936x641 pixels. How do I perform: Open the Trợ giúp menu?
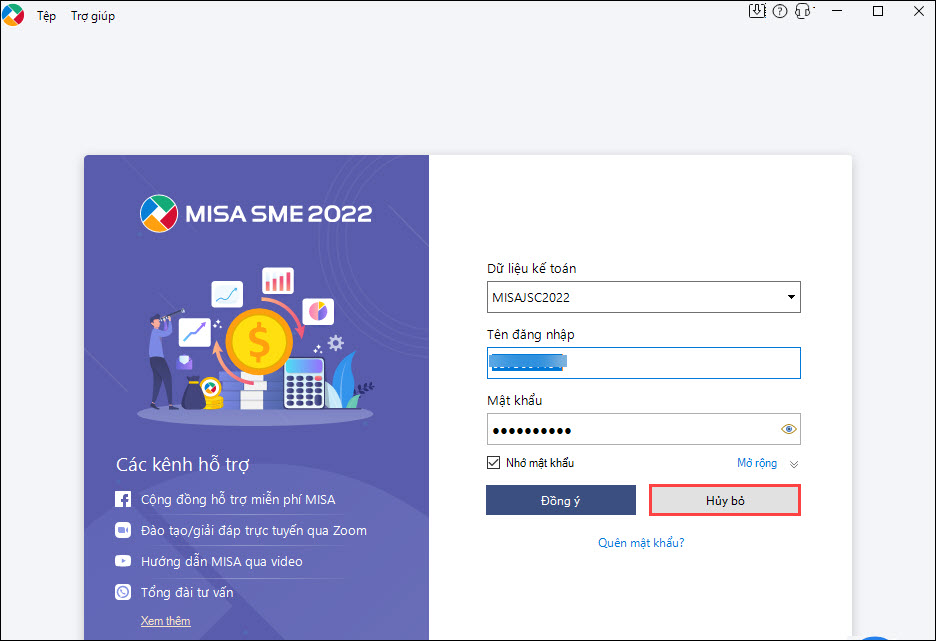93,16
